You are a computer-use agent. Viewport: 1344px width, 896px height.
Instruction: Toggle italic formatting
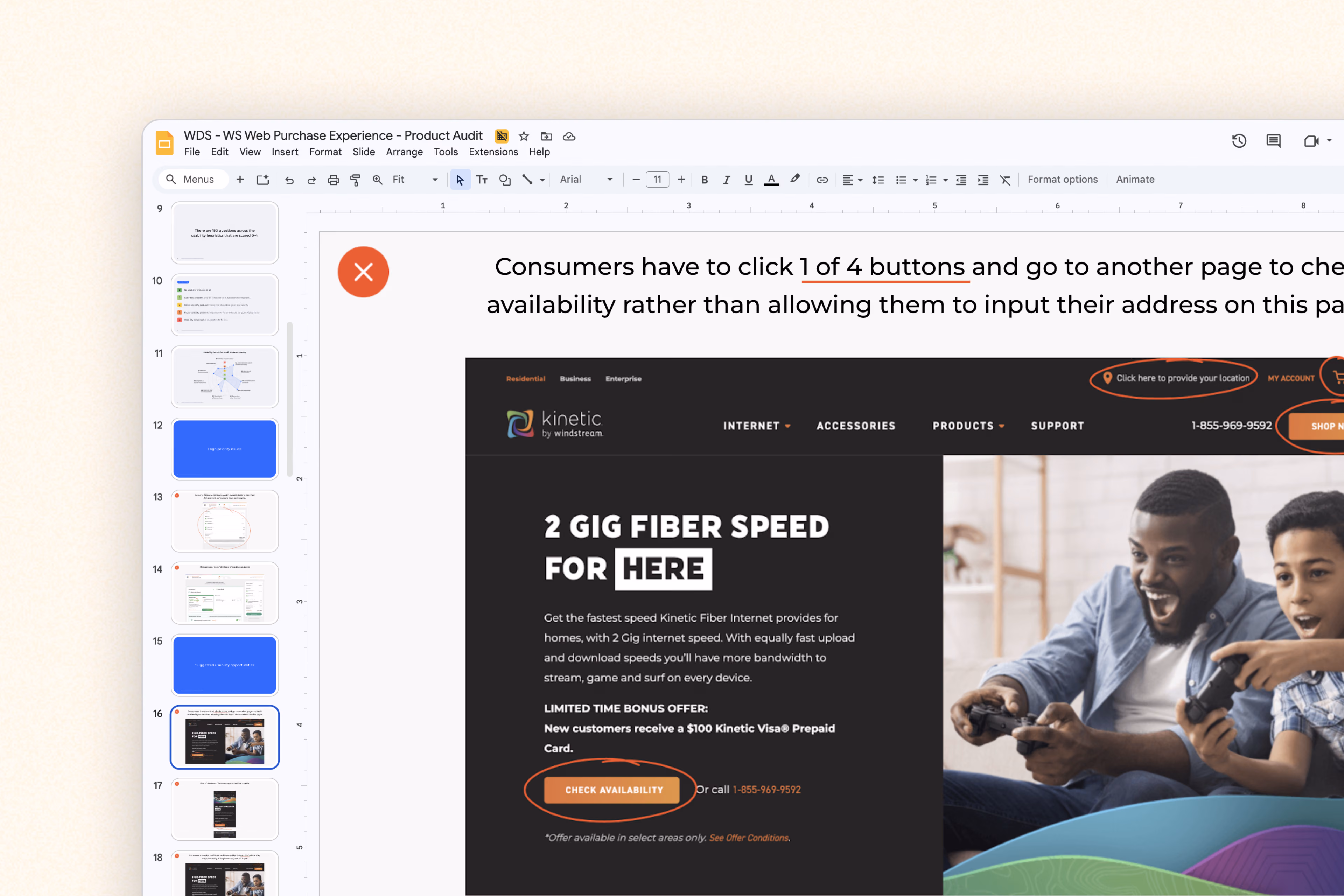click(x=726, y=180)
